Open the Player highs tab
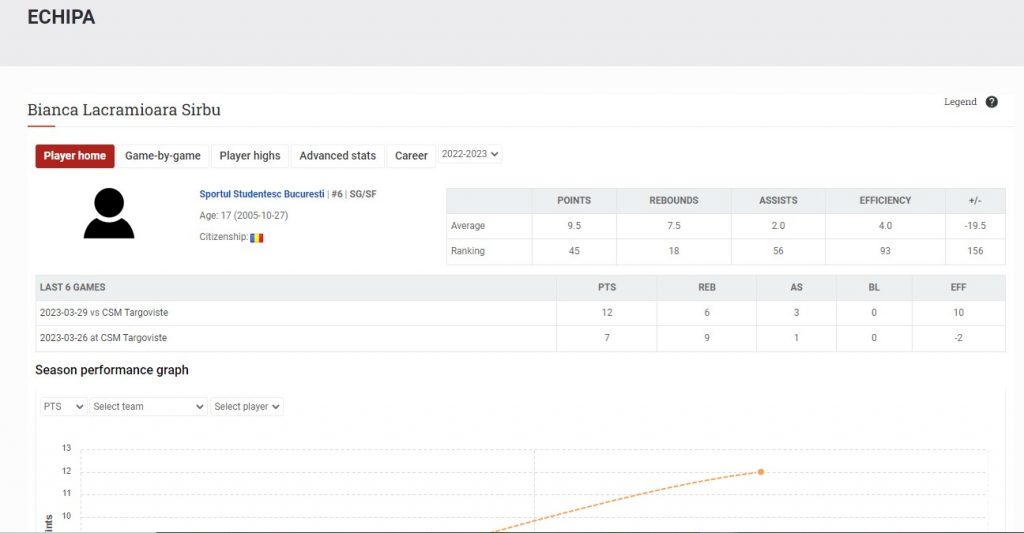1024x533 pixels. point(250,156)
